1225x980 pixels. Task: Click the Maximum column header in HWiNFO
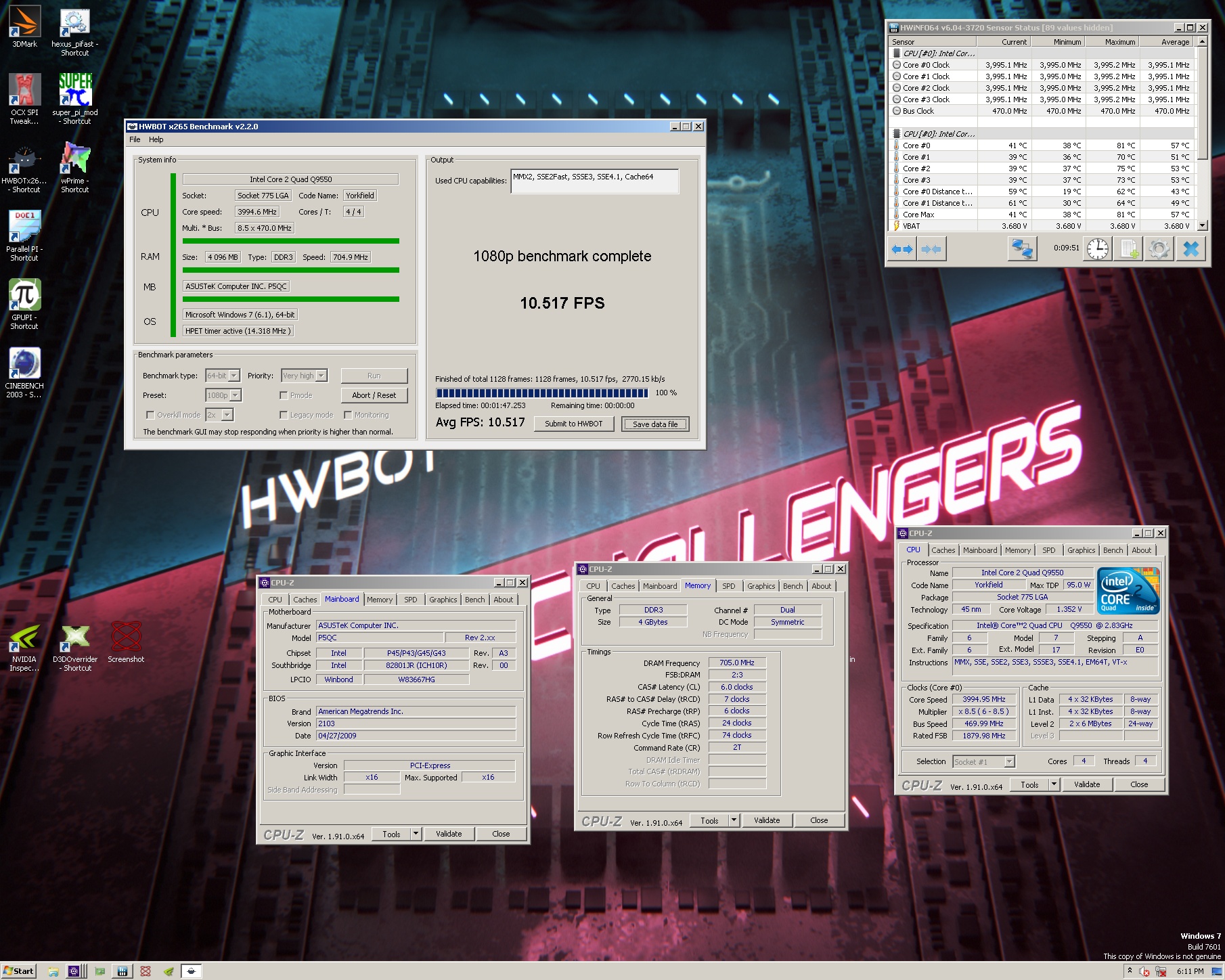[x=1112, y=42]
